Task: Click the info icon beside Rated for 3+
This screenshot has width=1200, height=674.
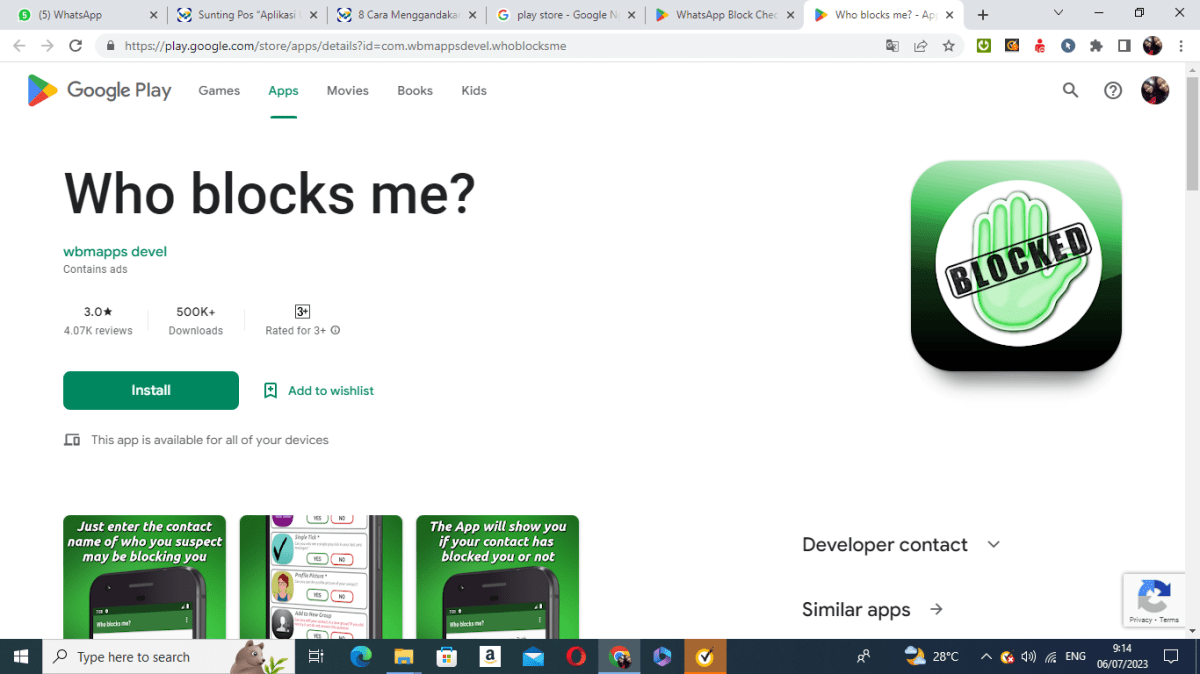Action: (335, 330)
